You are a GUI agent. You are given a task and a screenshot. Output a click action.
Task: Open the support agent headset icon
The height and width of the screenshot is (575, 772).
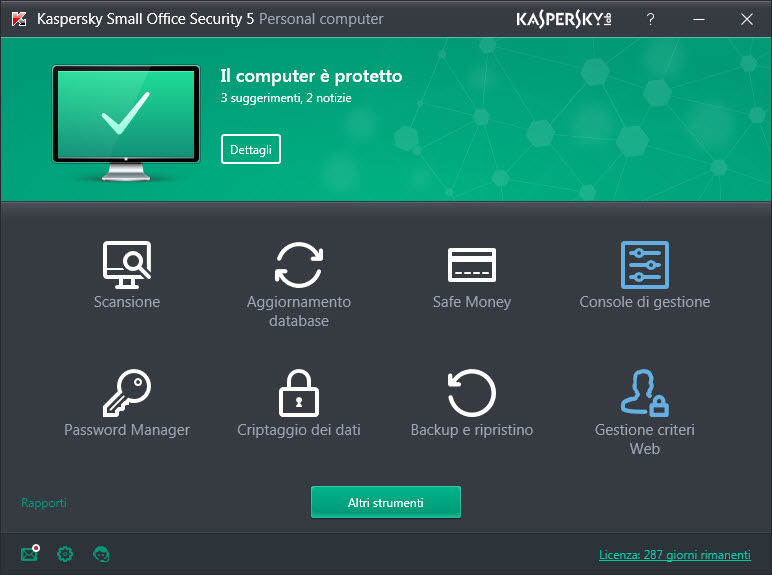pos(101,554)
